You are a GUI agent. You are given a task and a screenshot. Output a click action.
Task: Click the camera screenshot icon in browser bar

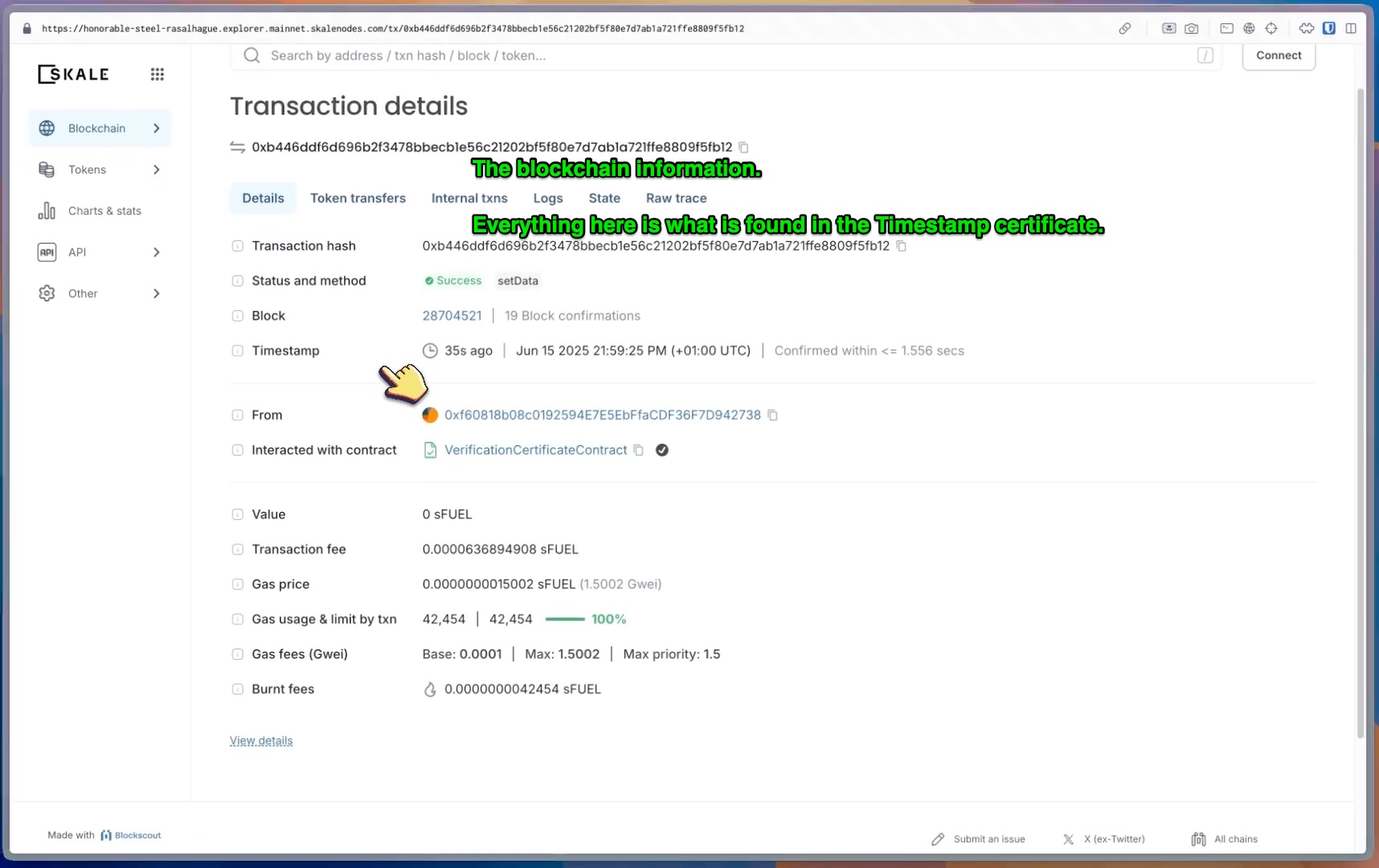coord(1192,28)
